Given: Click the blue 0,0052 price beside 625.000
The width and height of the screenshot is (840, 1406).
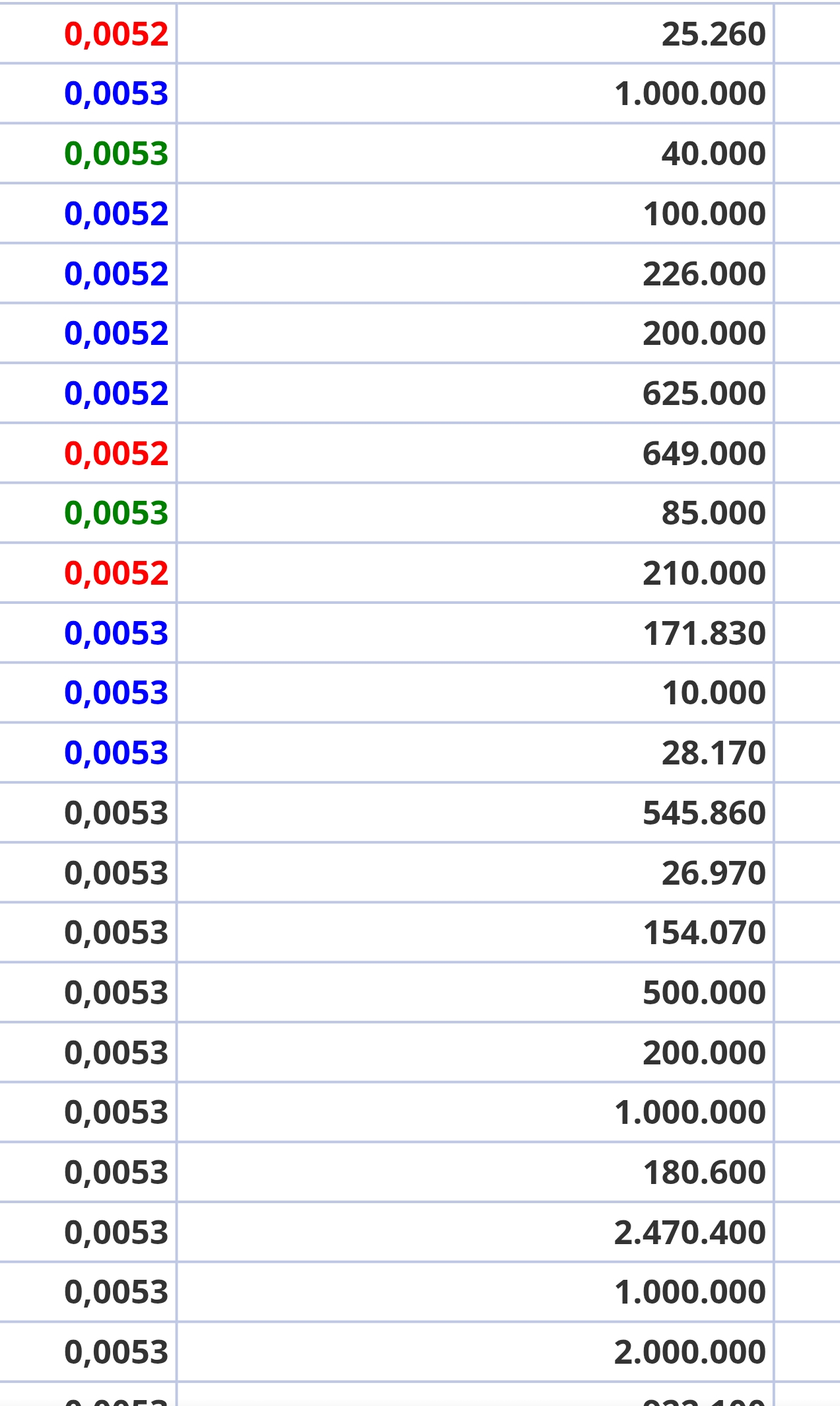Looking at the screenshot, I should pos(116,394).
